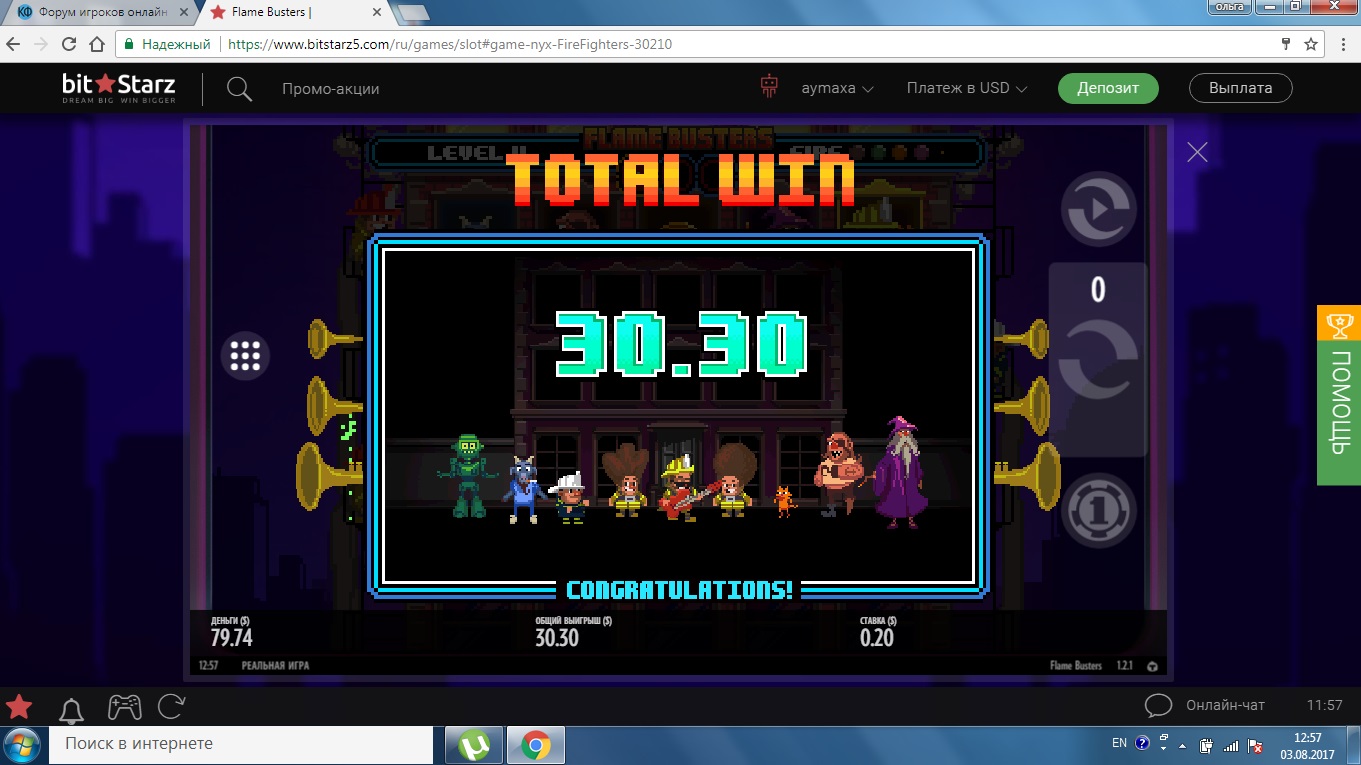
Task: Open uTorrent from the taskbar
Action: pos(474,745)
